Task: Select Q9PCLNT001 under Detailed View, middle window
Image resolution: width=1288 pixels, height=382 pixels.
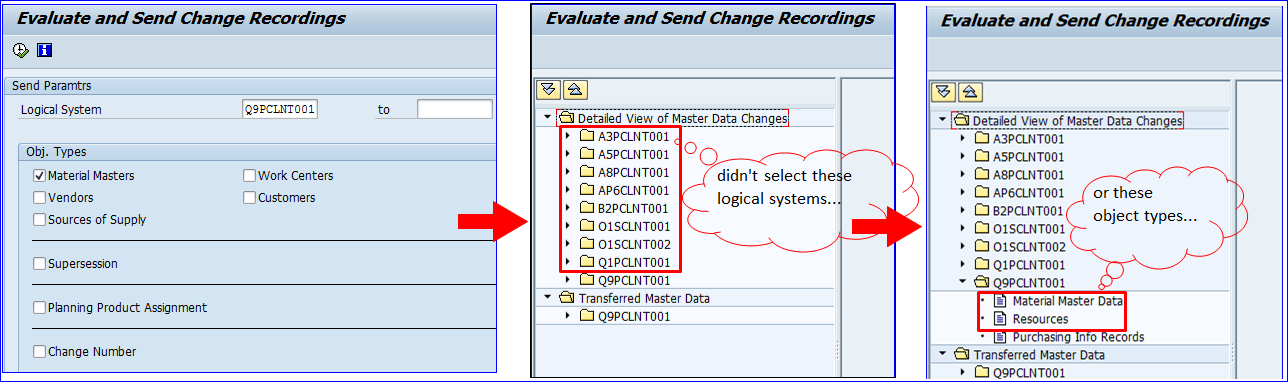Action: 633,281
